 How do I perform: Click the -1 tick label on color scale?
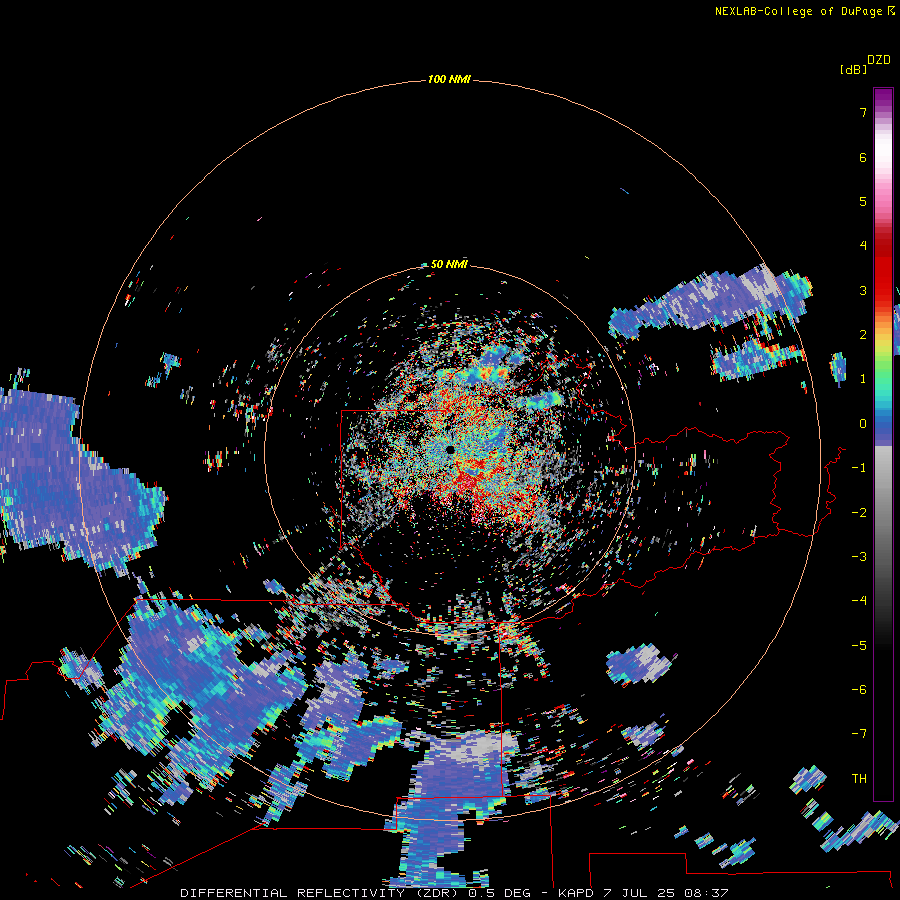859,468
